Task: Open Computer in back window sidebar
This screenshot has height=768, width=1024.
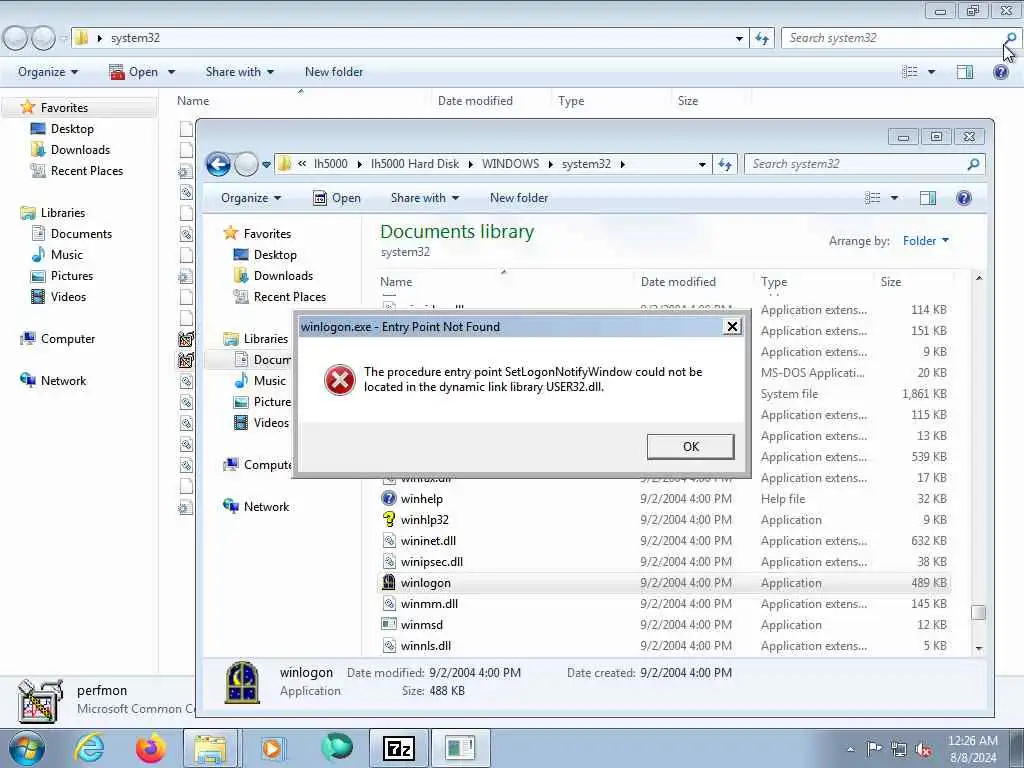Action: [68, 338]
